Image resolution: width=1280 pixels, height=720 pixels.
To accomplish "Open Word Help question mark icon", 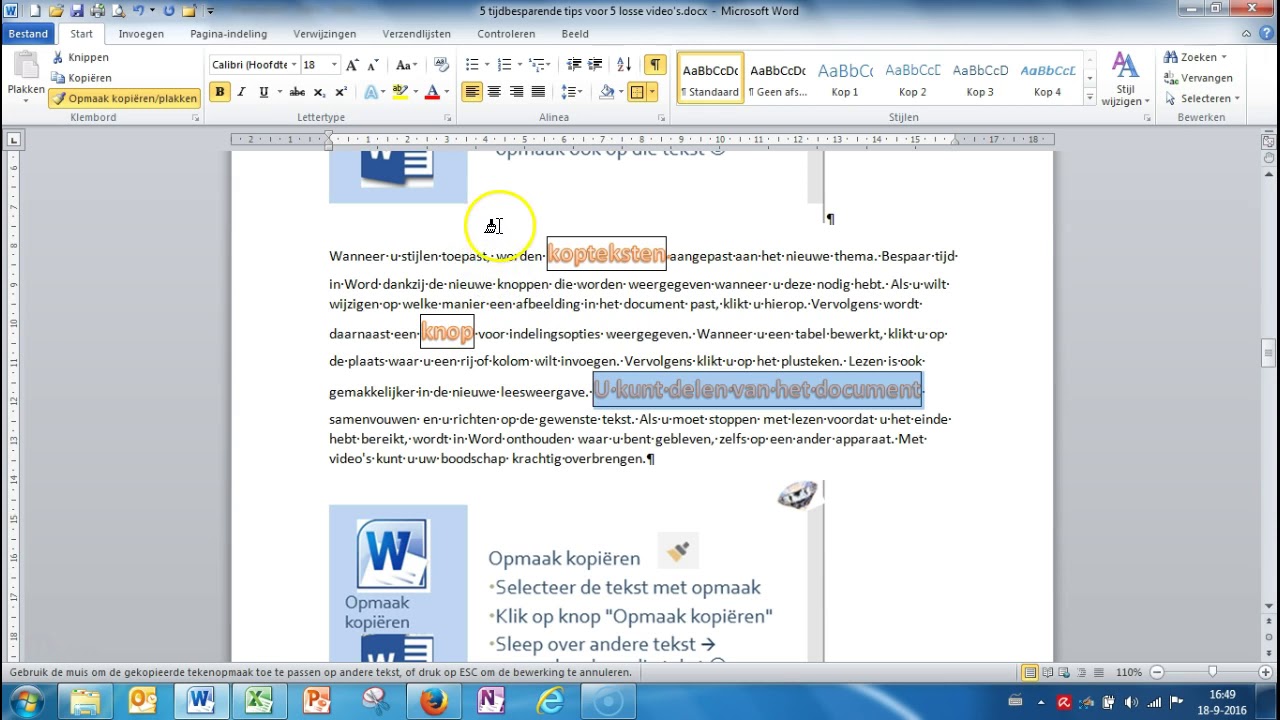I will click(1268, 34).
